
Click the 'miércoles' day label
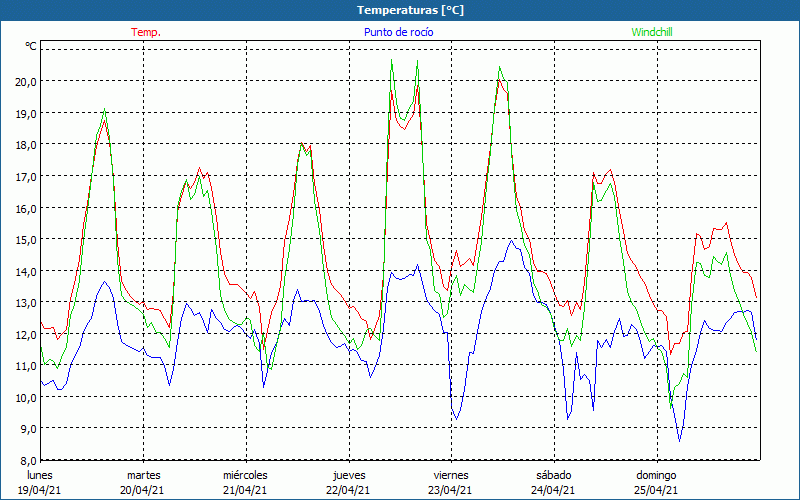245,475
